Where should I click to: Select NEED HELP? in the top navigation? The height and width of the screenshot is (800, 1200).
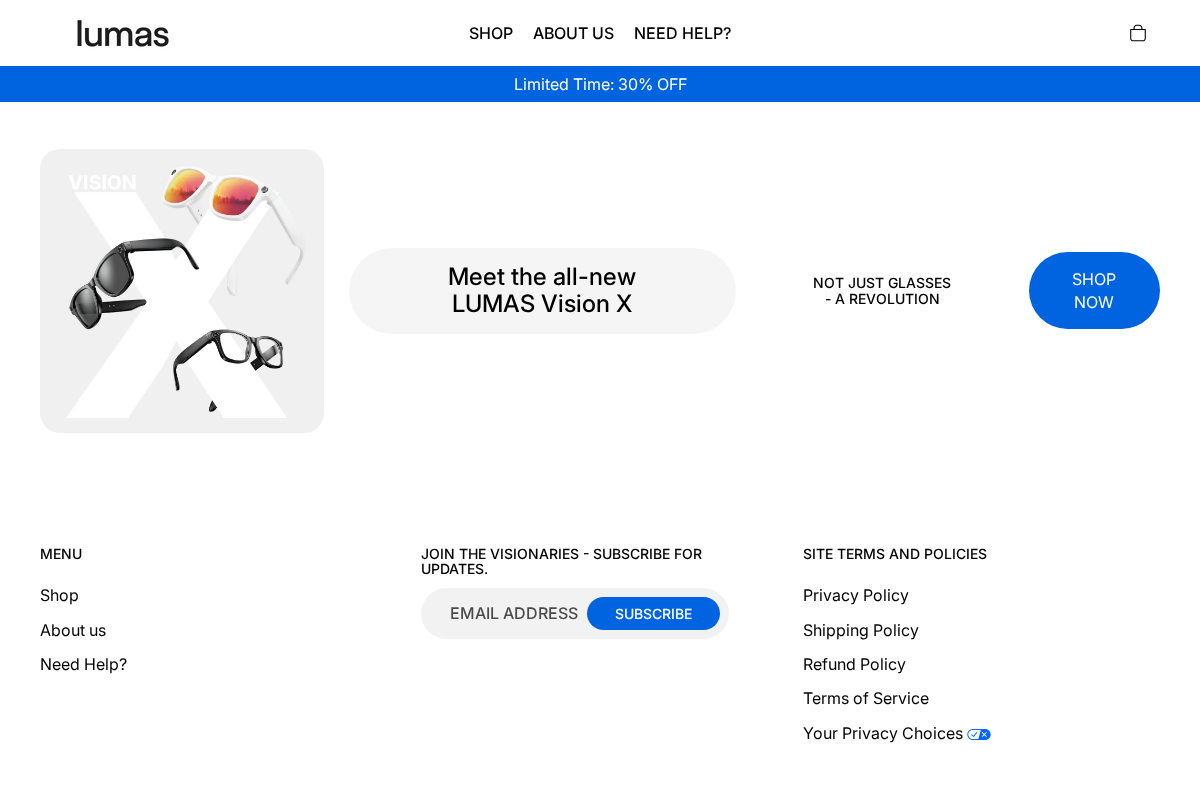[682, 33]
